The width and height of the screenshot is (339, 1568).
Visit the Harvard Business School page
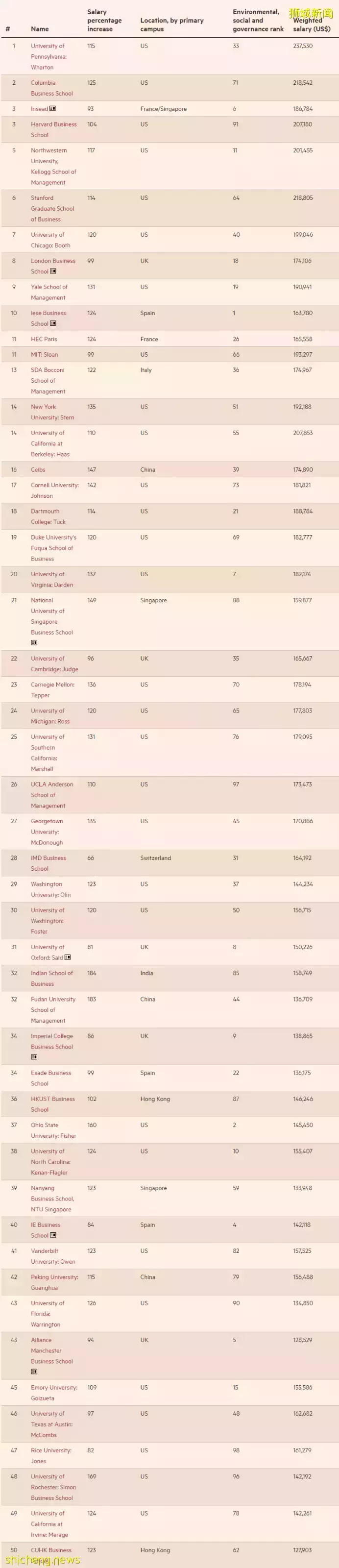point(53,130)
